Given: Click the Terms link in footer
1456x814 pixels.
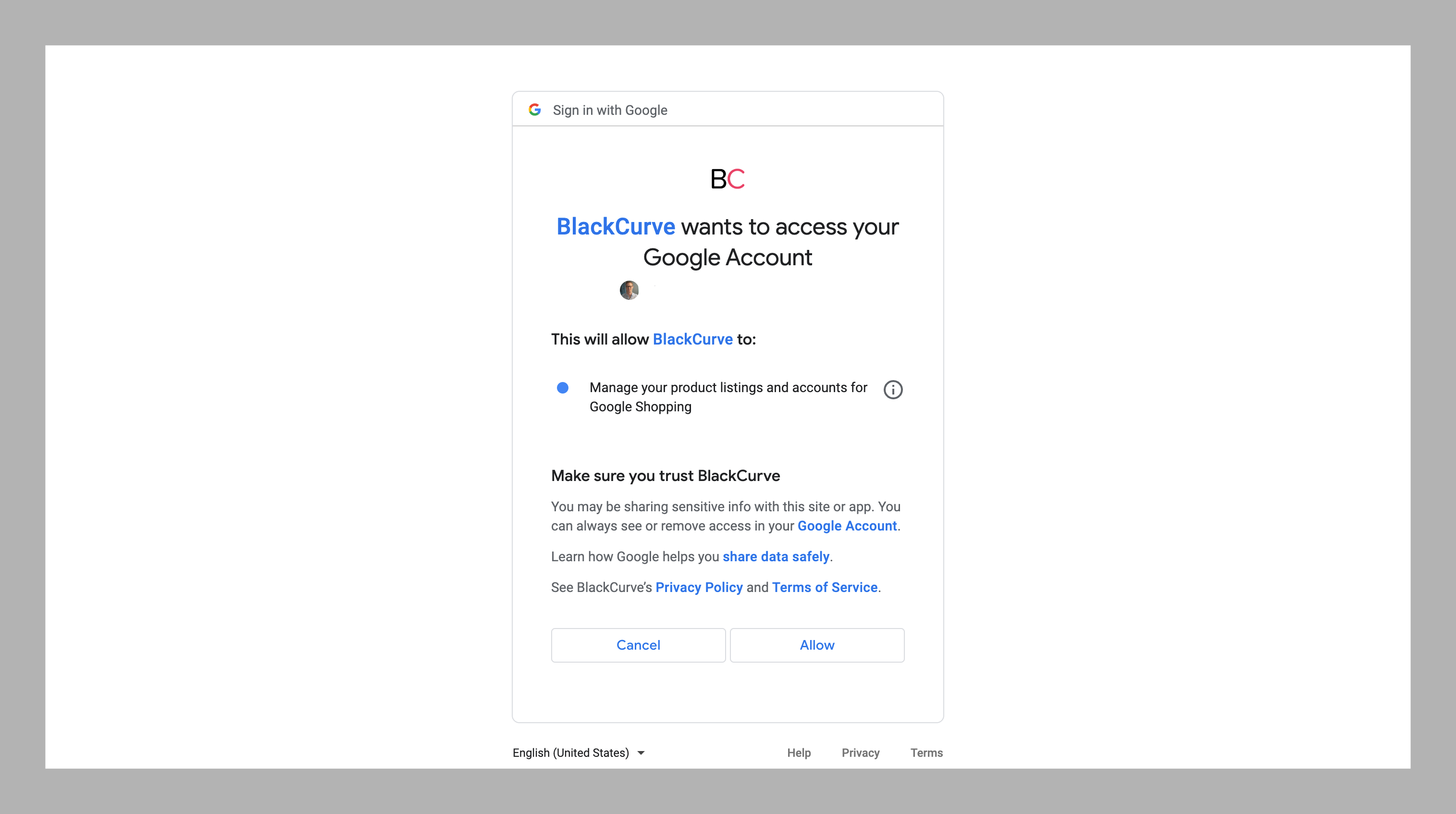Looking at the screenshot, I should coord(925,752).
